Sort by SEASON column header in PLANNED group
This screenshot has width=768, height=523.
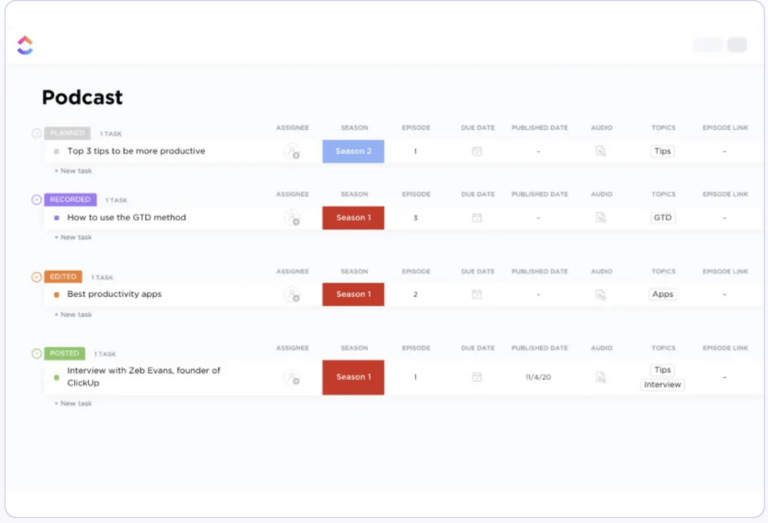(x=354, y=128)
